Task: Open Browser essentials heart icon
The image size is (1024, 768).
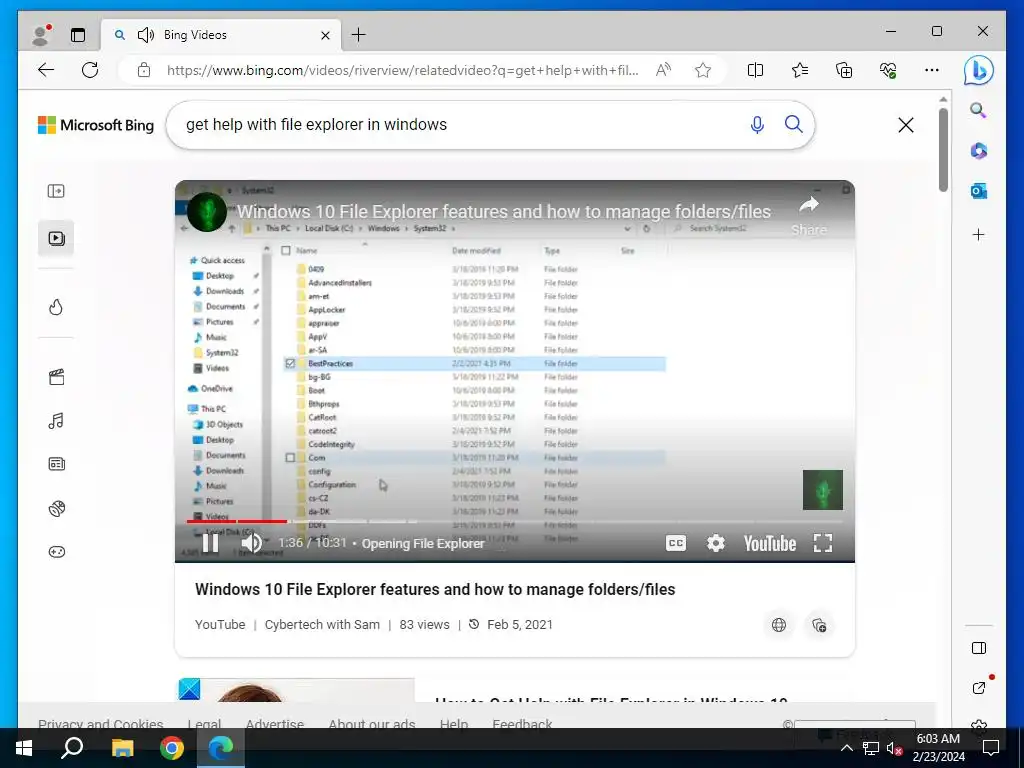Action: coord(888,70)
